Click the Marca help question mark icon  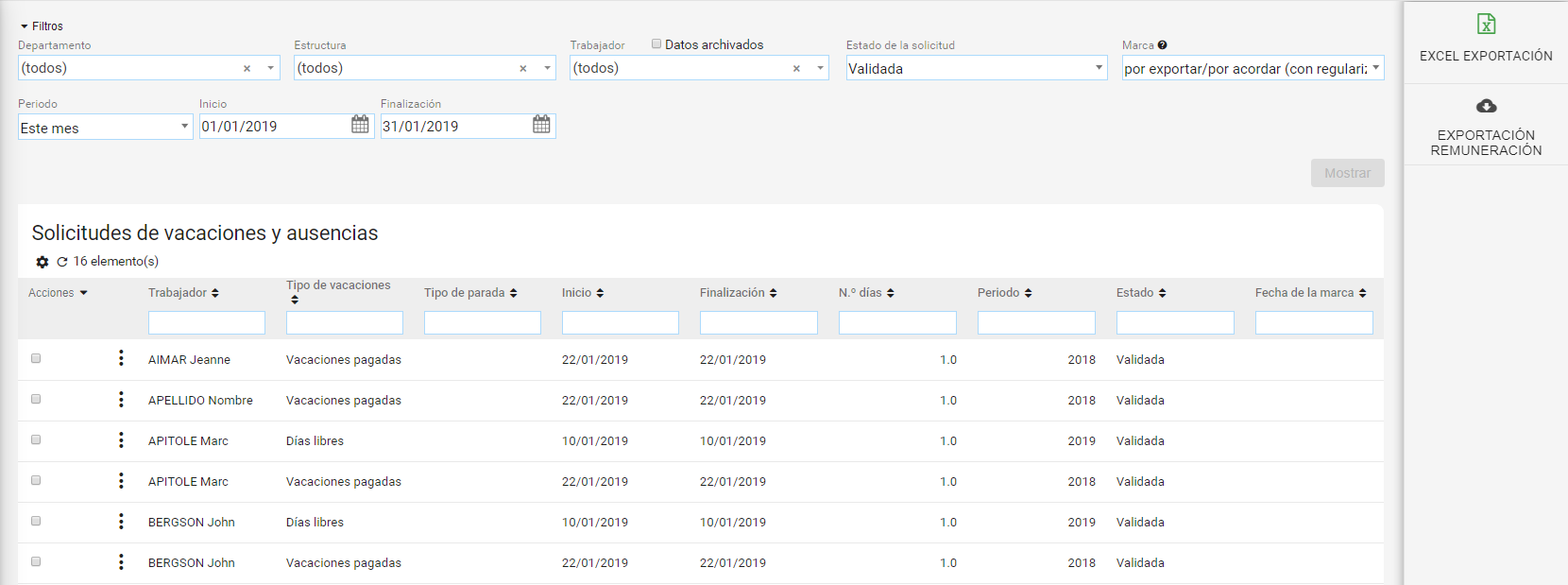(x=1163, y=45)
